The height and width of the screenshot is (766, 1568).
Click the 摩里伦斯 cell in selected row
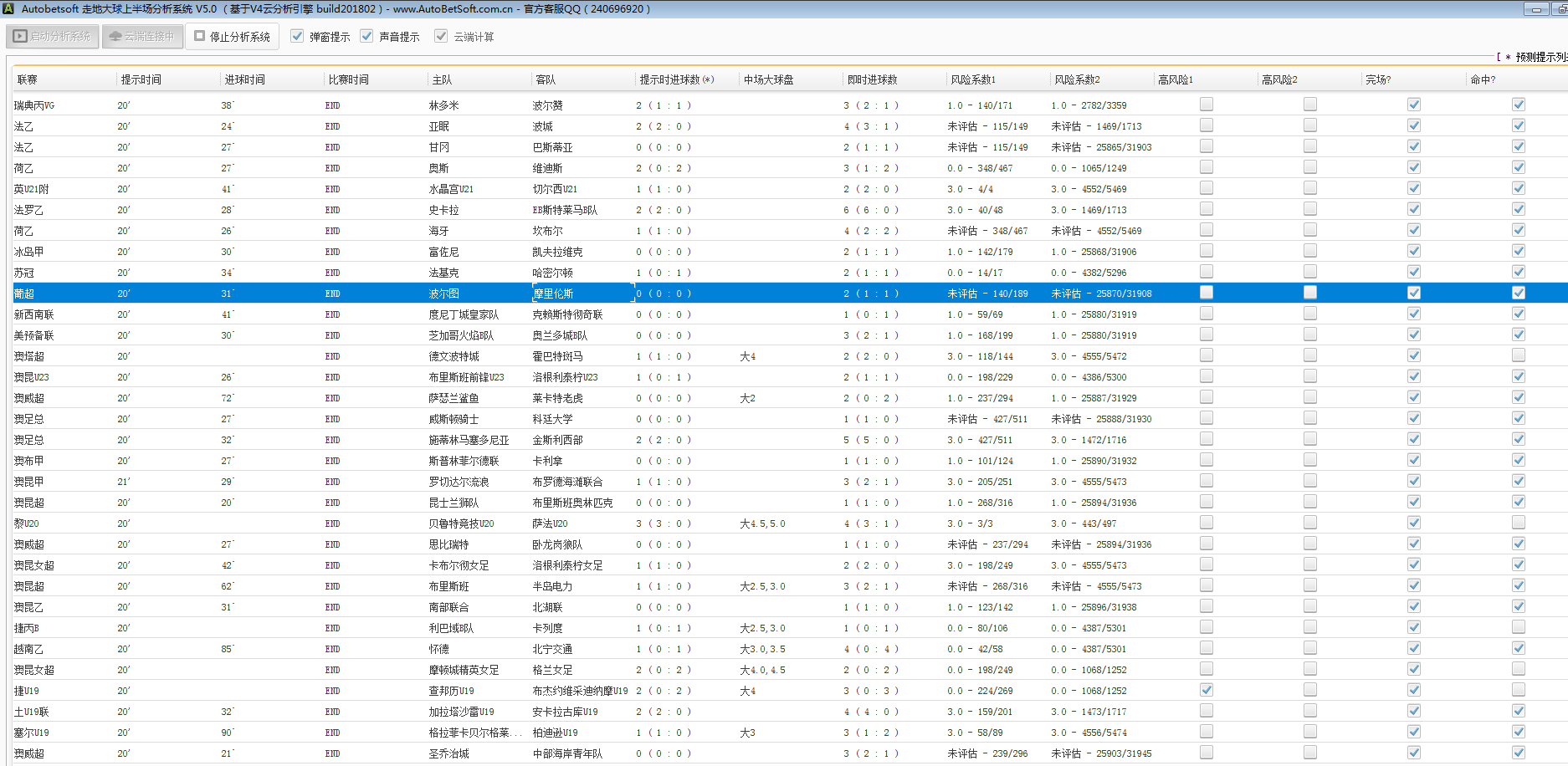tap(553, 294)
